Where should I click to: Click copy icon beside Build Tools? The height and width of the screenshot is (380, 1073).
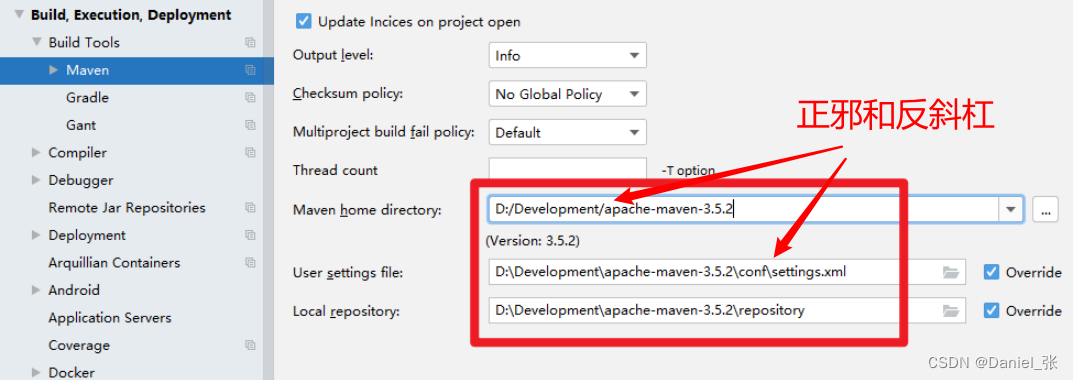click(x=250, y=42)
